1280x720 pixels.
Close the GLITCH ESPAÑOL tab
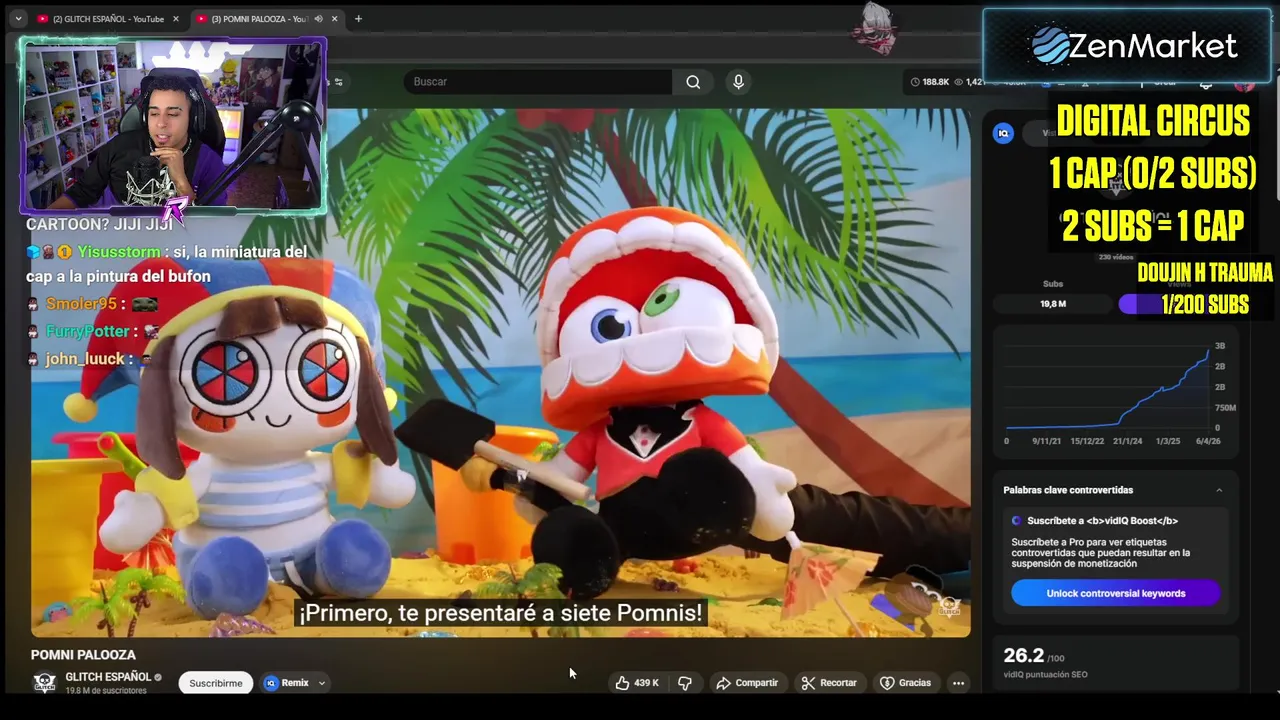click(176, 18)
